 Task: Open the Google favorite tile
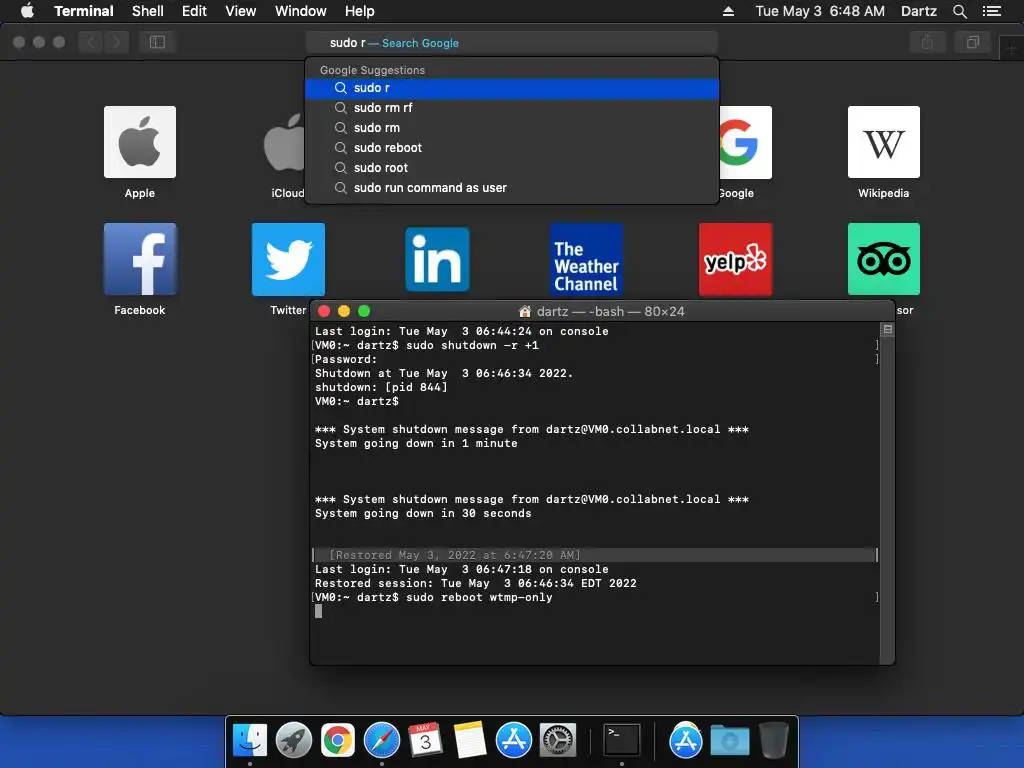click(x=745, y=142)
